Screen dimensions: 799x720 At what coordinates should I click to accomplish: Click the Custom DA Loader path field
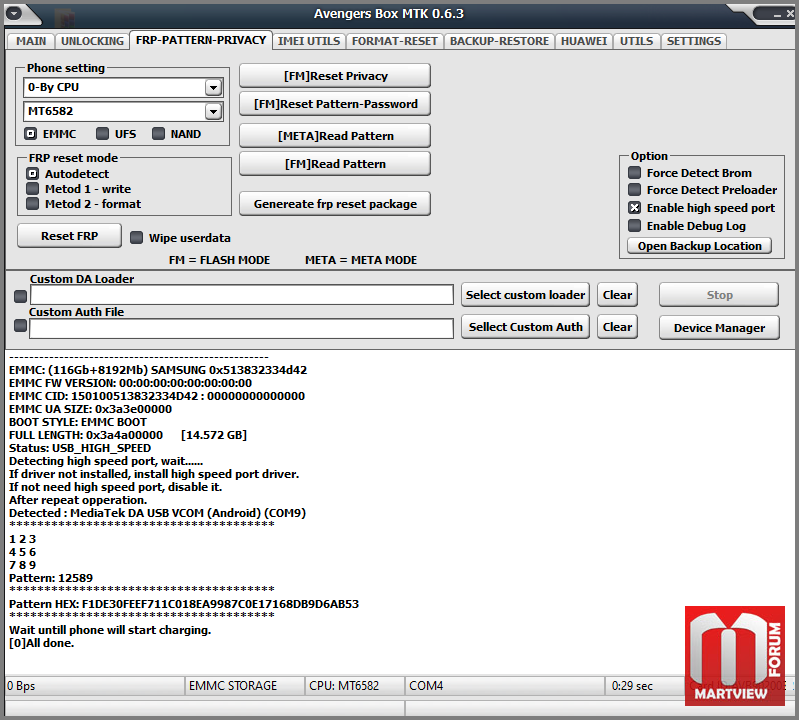point(242,295)
